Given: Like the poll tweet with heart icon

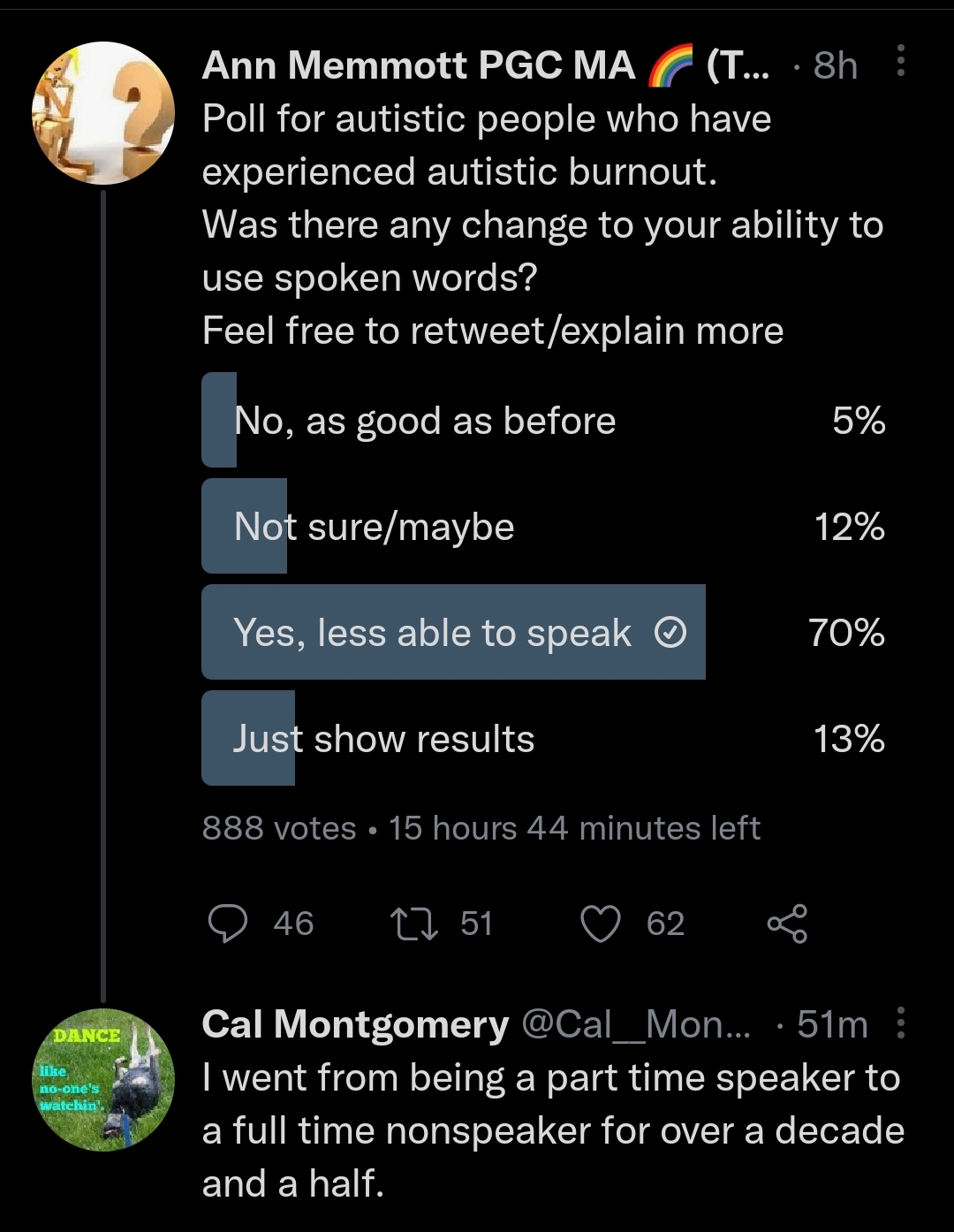Looking at the screenshot, I should point(601,924).
